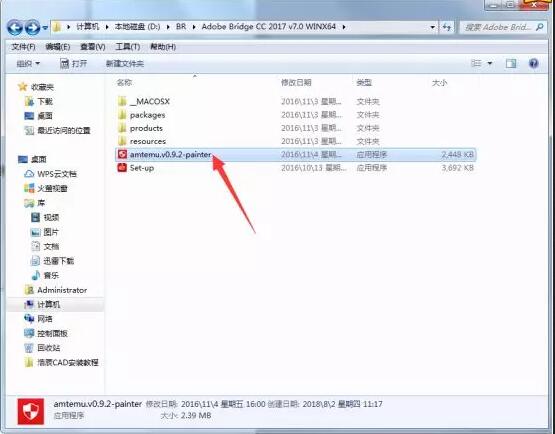Open the 查看(V) menu
This screenshot has height=434, width=555.
click(92, 47)
